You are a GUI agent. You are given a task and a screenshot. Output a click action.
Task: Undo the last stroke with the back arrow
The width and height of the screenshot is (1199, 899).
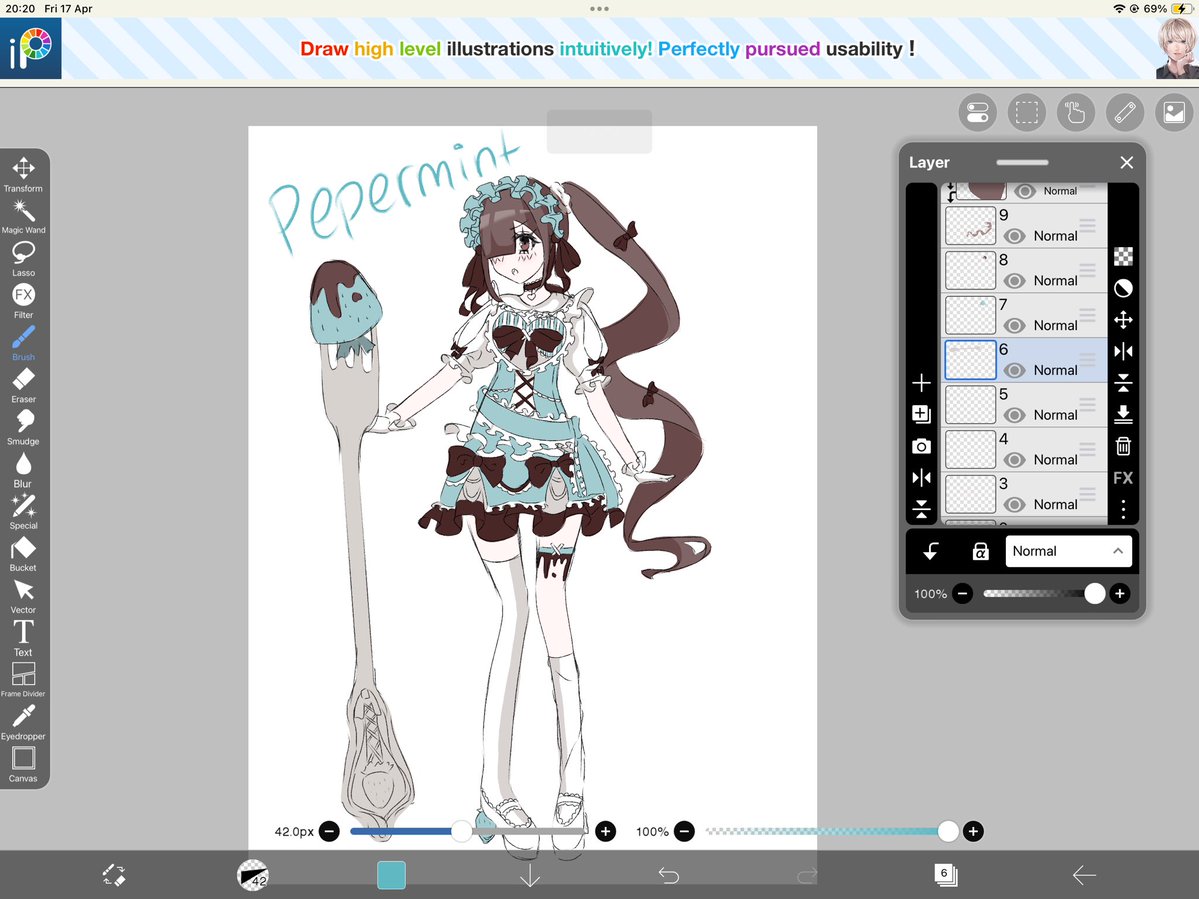(x=668, y=875)
